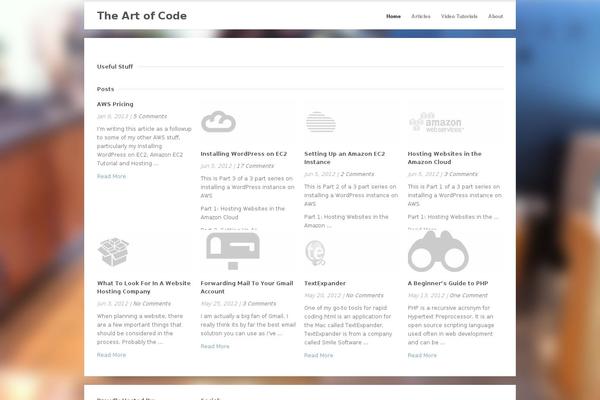Click the Amazon Web Services logo thumbnail
The height and width of the screenshot is (400, 600).
pos(436,122)
